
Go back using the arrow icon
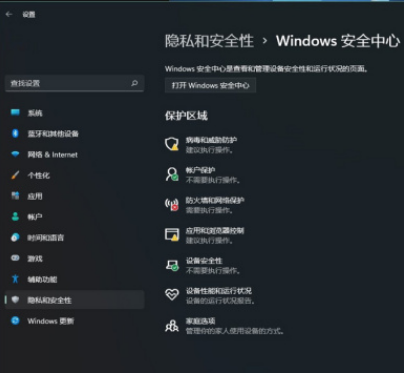9,14
